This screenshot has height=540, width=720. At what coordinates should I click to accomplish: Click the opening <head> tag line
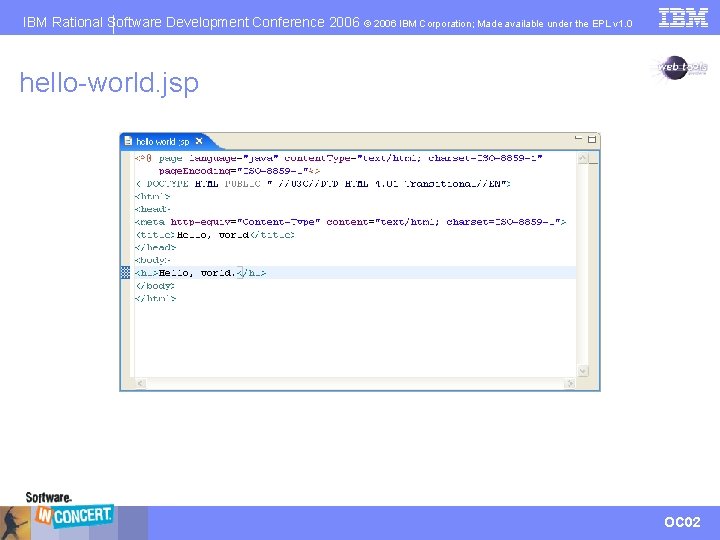pos(152,209)
